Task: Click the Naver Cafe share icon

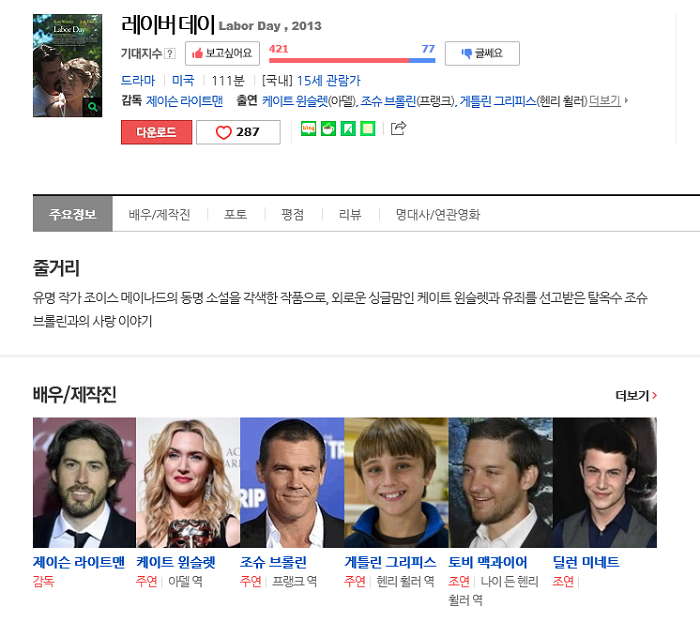Action: pos(328,128)
